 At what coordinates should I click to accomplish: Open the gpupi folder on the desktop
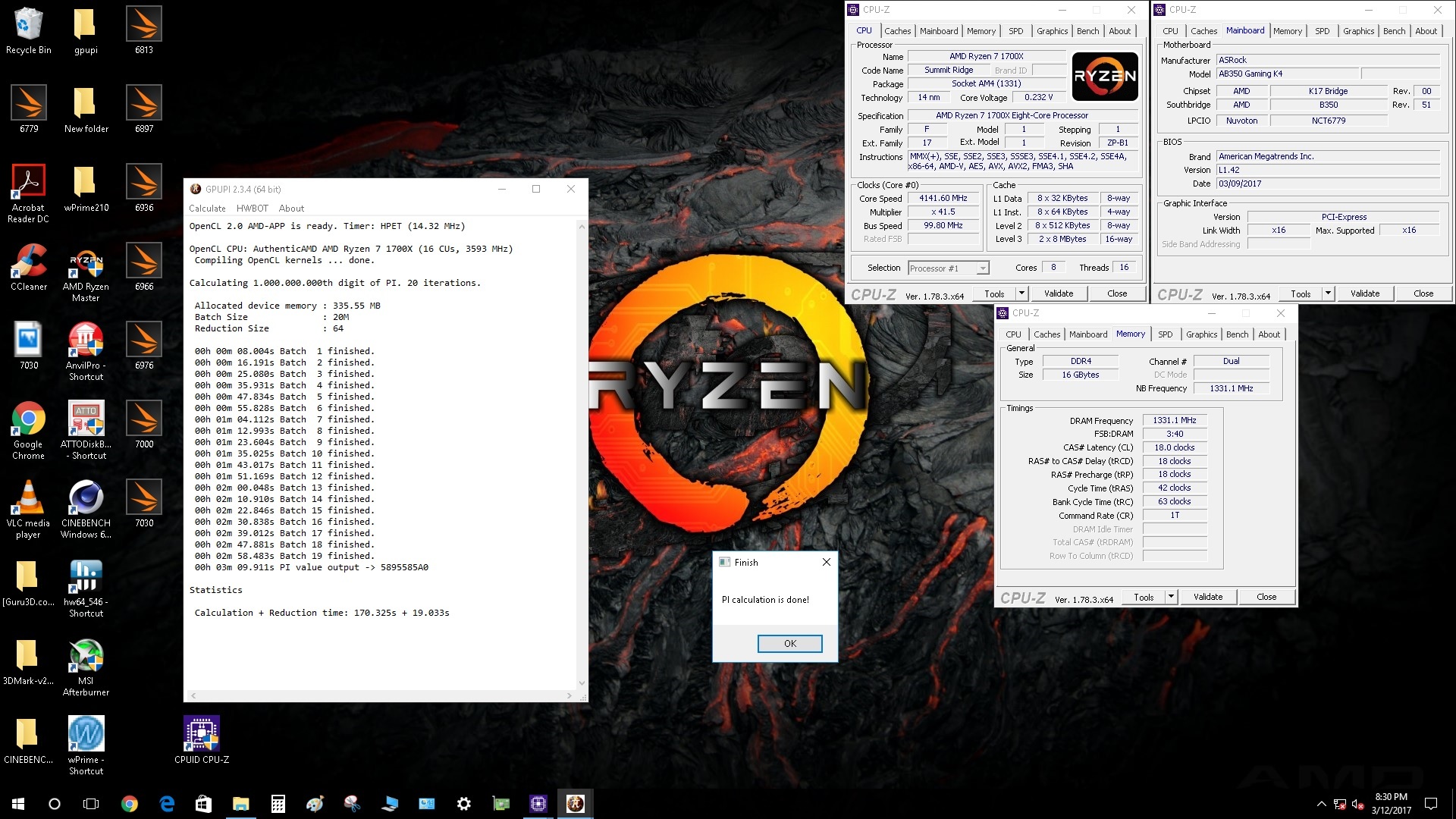click(86, 31)
